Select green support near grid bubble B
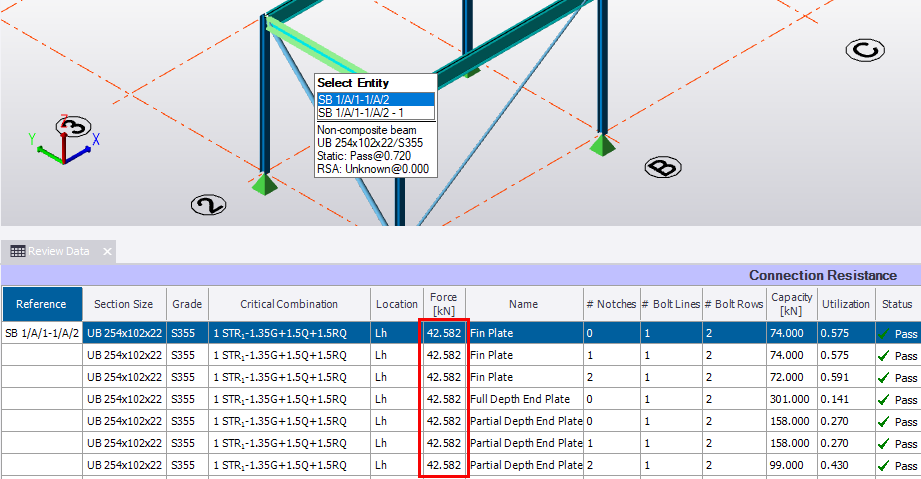This screenshot has width=921, height=479. tap(601, 146)
